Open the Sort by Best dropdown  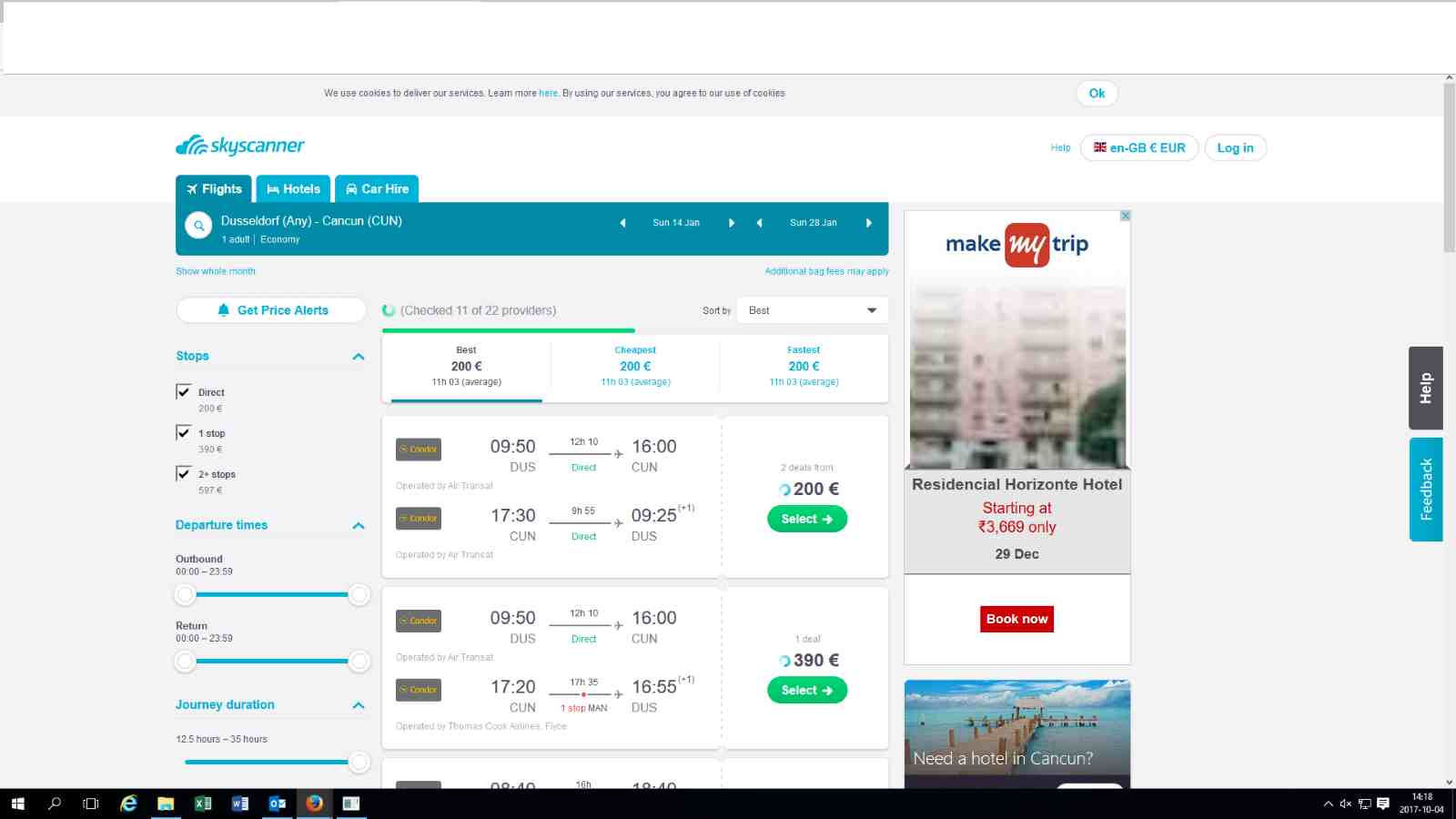(813, 310)
